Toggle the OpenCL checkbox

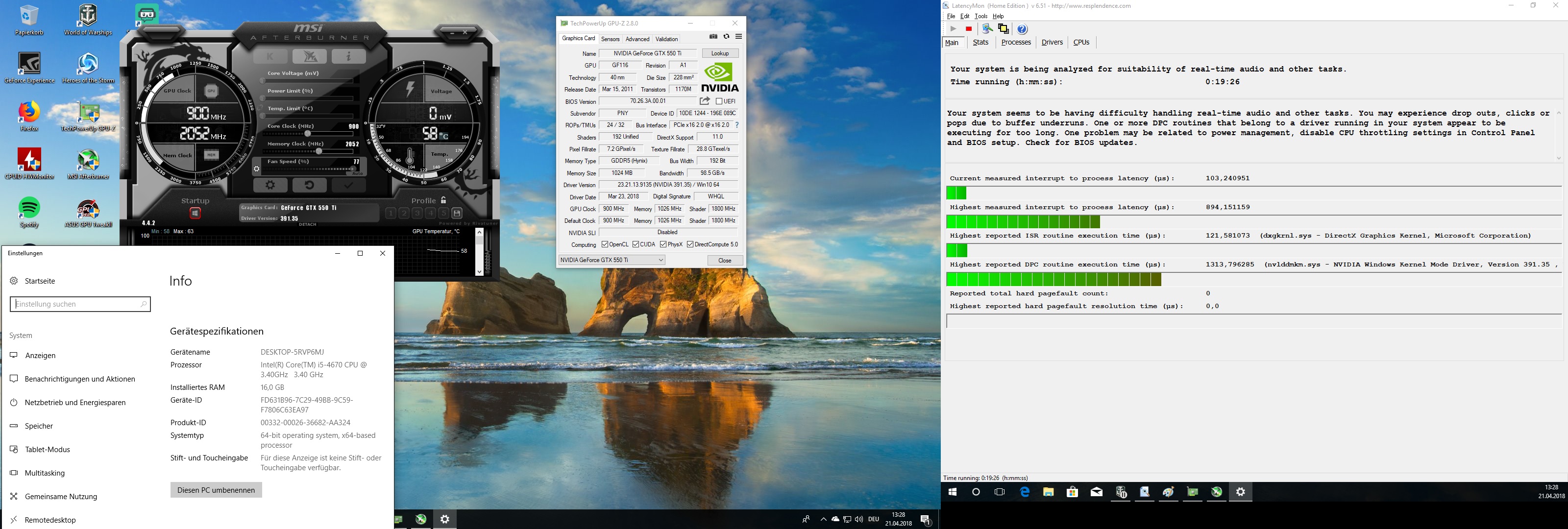point(605,245)
